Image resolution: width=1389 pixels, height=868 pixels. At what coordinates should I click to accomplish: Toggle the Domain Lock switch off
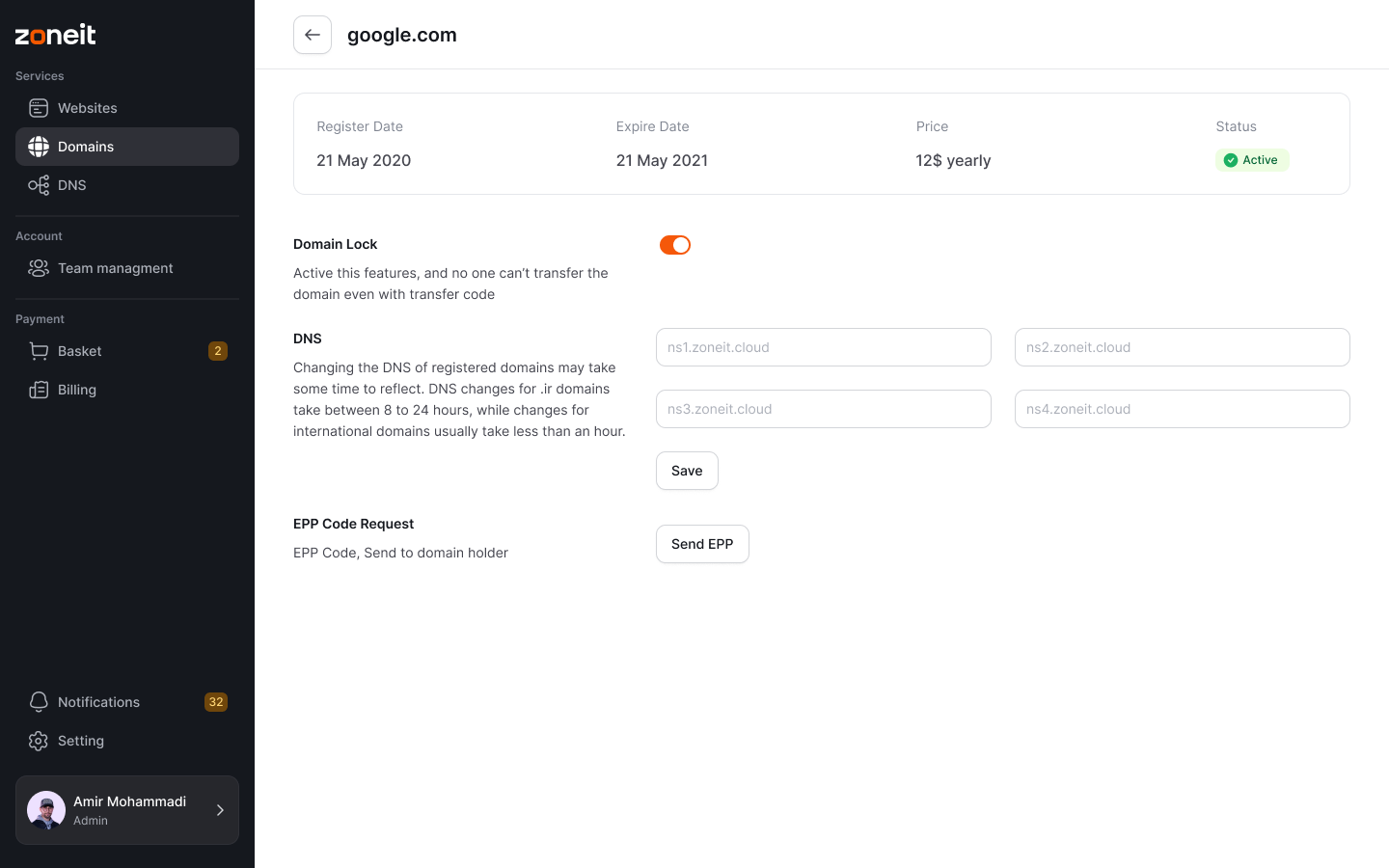(675, 245)
